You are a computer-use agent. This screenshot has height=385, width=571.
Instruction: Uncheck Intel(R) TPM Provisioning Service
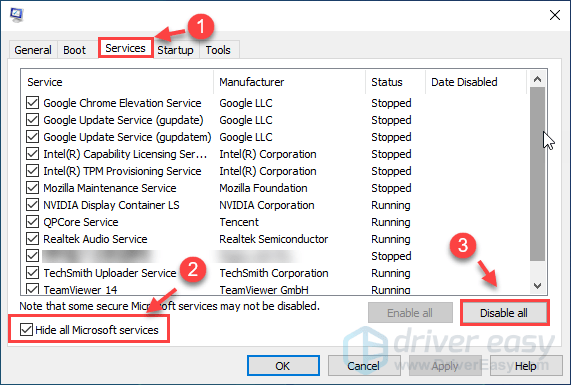(32, 171)
